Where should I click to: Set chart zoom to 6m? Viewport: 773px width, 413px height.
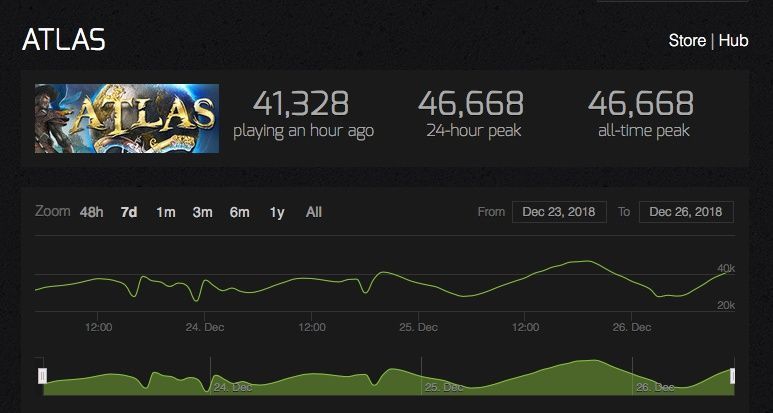[240, 212]
